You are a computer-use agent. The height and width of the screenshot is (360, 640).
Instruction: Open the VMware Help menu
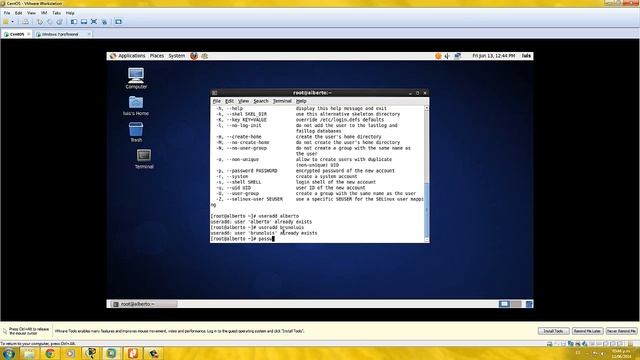(70, 13)
